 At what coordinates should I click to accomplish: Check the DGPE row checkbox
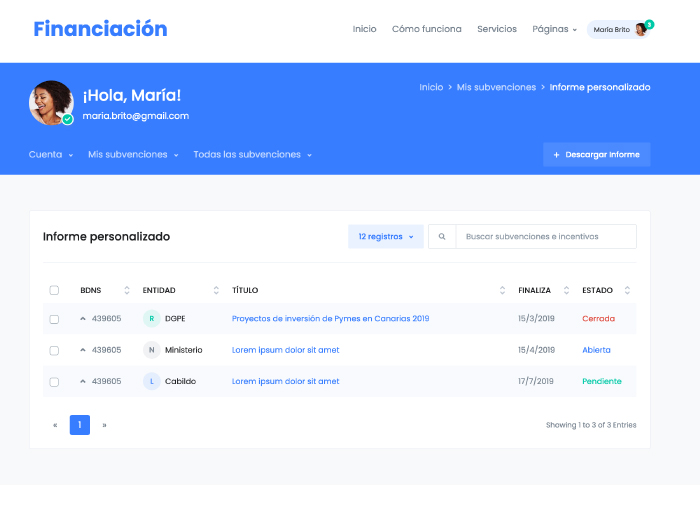(54, 319)
